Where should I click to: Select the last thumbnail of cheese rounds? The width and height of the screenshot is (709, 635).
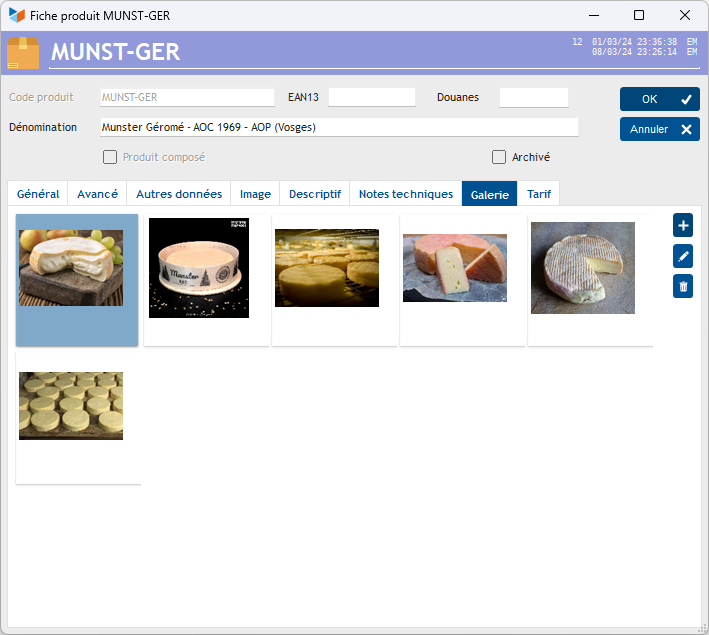71,406
